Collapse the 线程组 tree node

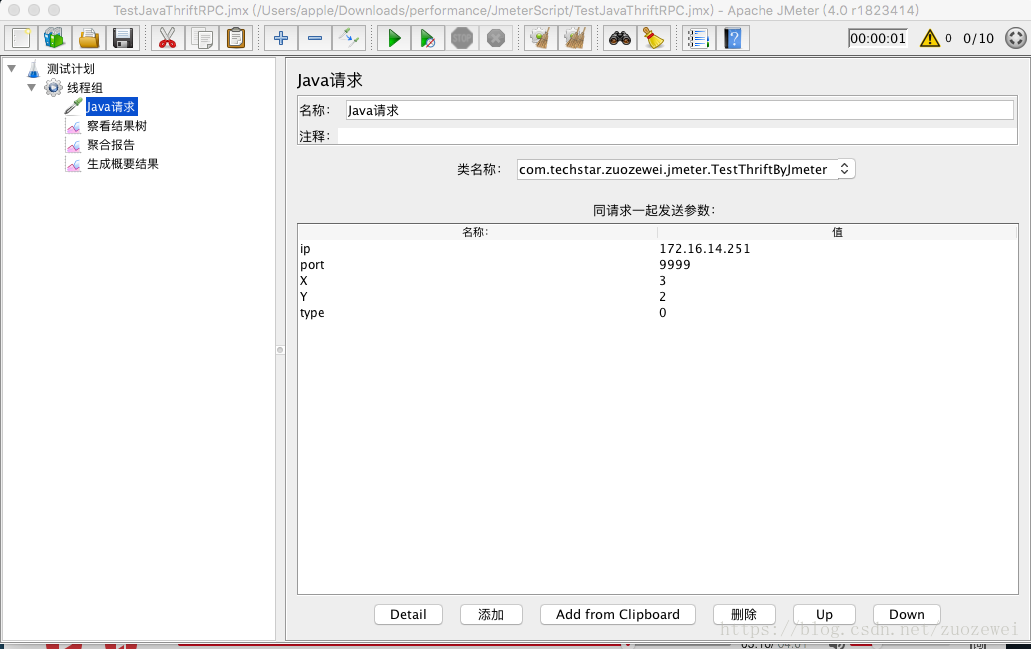tap(32, 87)
